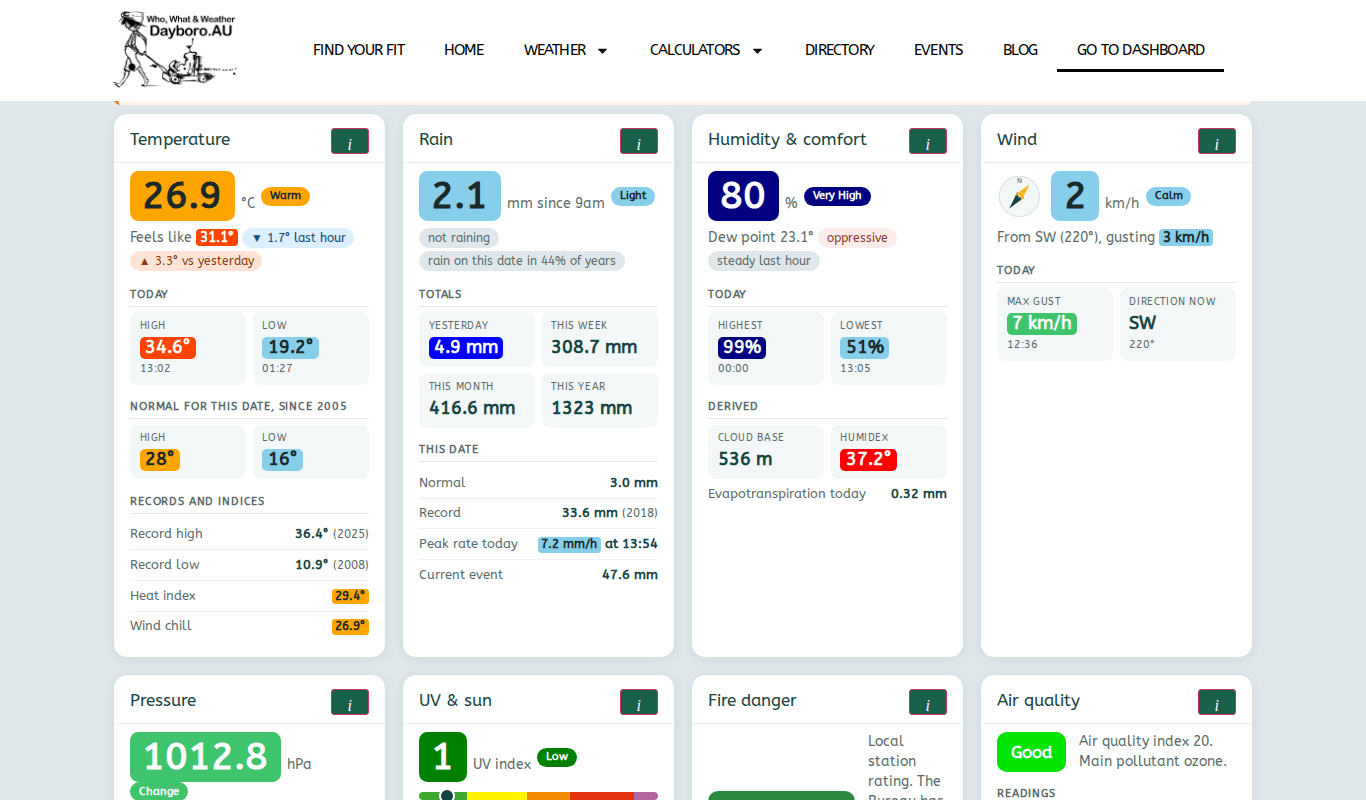Click the This week 308.7 mm tile
The image size is (1366, 800).
(x=600, y=339)
